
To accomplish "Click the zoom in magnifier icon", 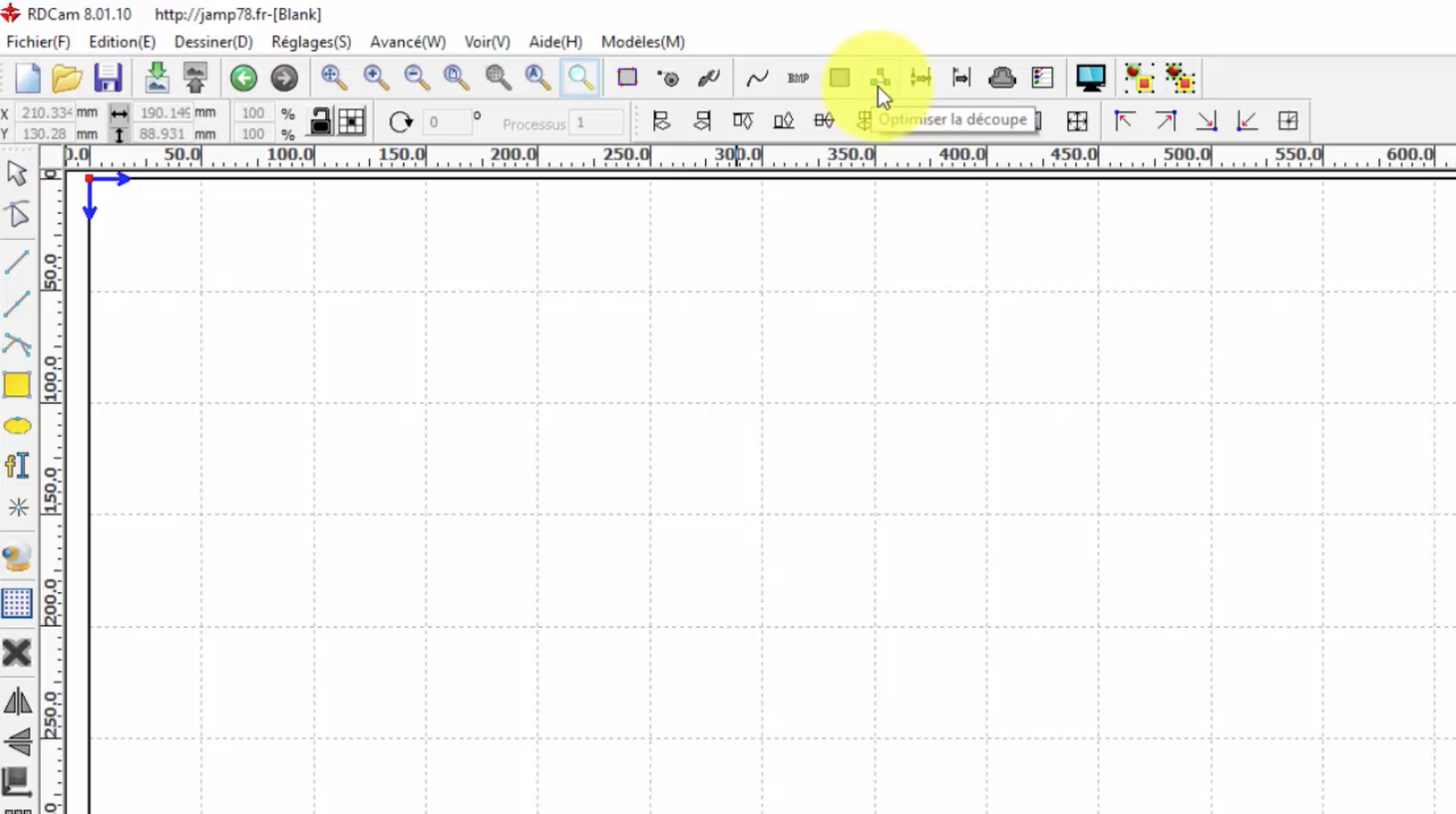I will pyautogui.click(x=375, y=78).
